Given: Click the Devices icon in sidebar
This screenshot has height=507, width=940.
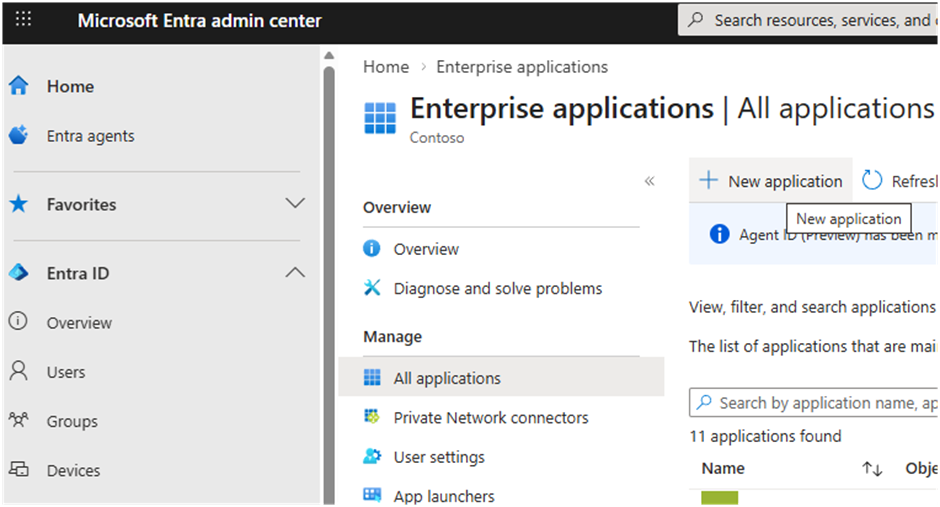Looking at the screenshot, I should pyautogui.click(x=18, y=470).
